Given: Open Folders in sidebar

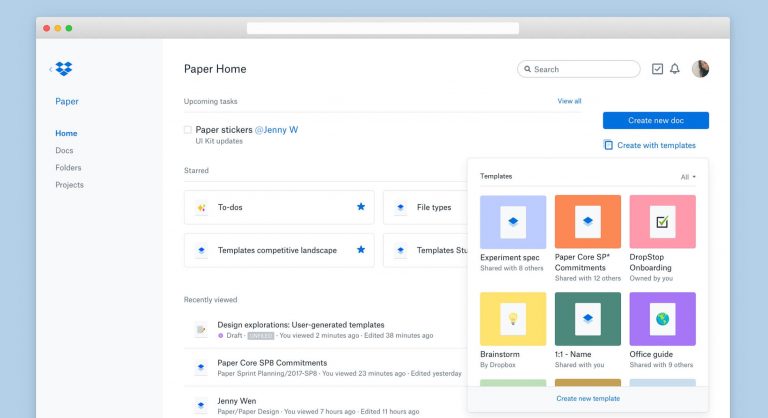Looking at the screenshot, I should pos(68,168).
